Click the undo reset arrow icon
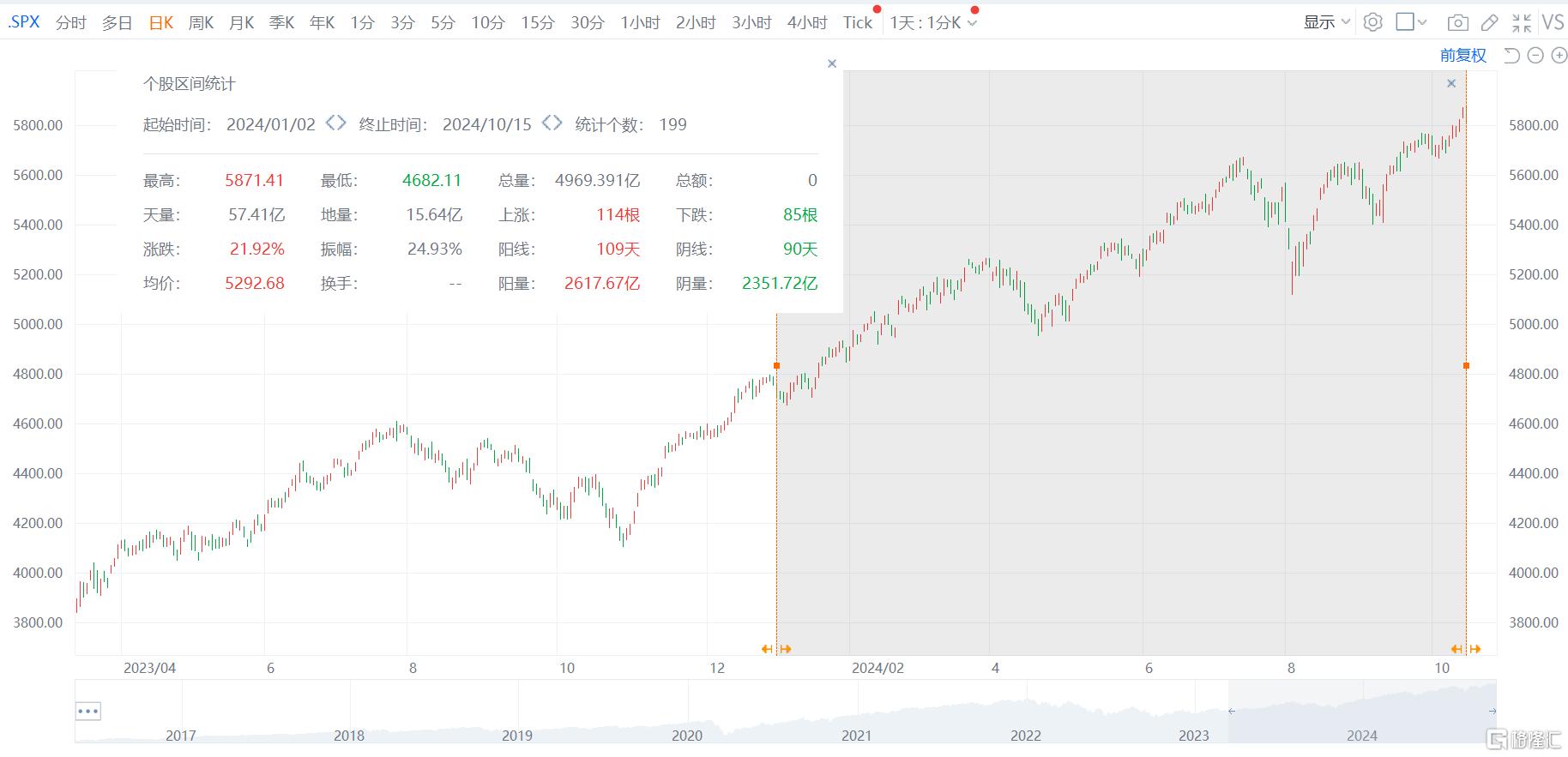The width and height of the screenshot is (1568, 757). point(1511,56)
